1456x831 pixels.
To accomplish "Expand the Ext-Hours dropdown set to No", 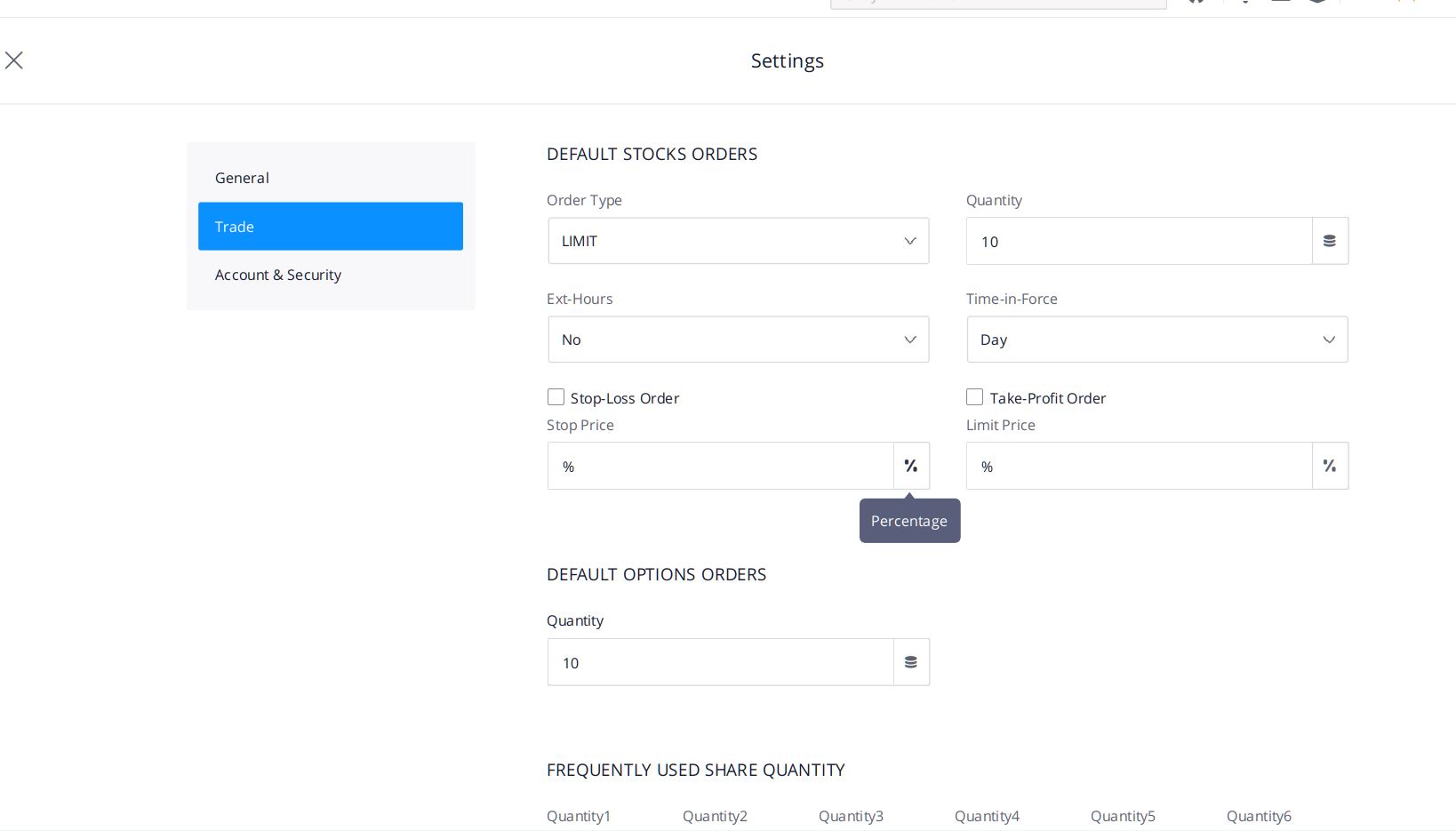I will 739,340.
